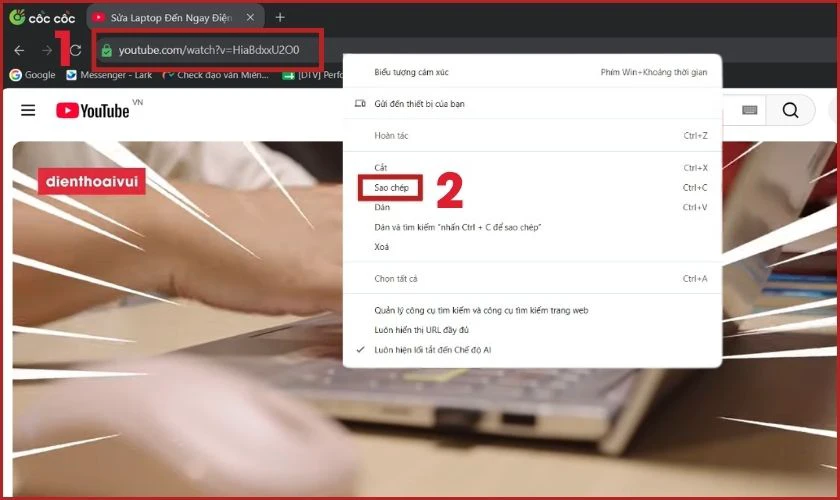Select Xoá in context menu
This screenshot has height=500, width=840.
click(532, 247)
